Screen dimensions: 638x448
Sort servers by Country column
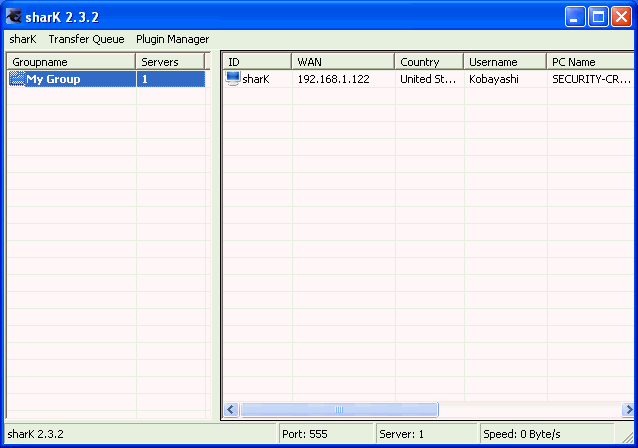point(430,62)
